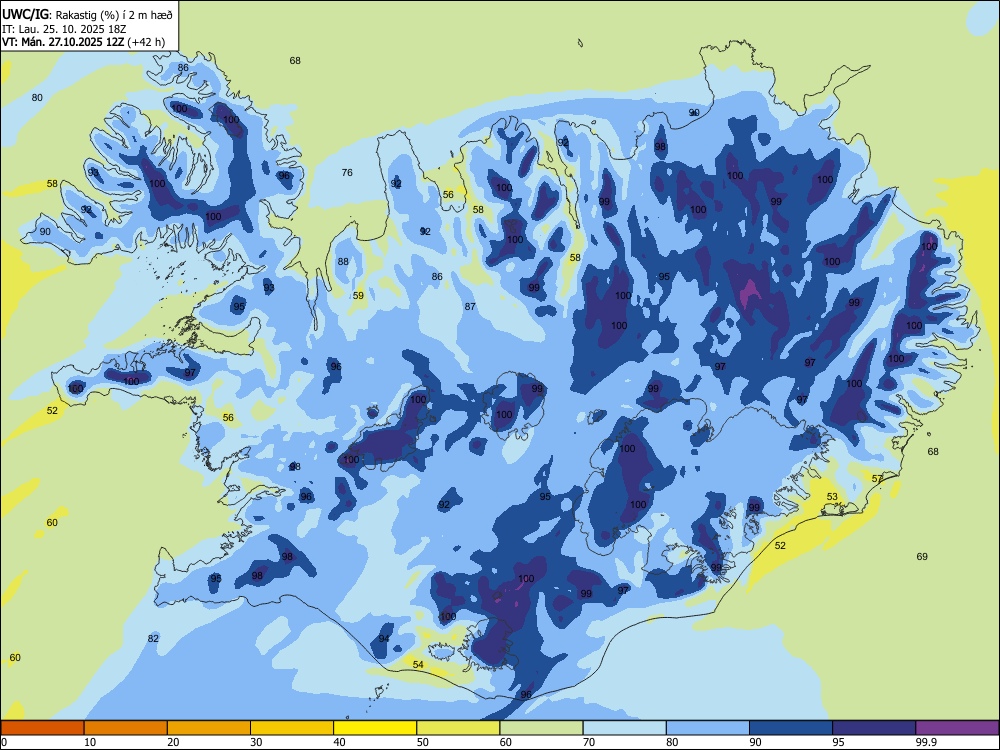
Task: Click the legend tick label '10'
Action: (90, 742)
